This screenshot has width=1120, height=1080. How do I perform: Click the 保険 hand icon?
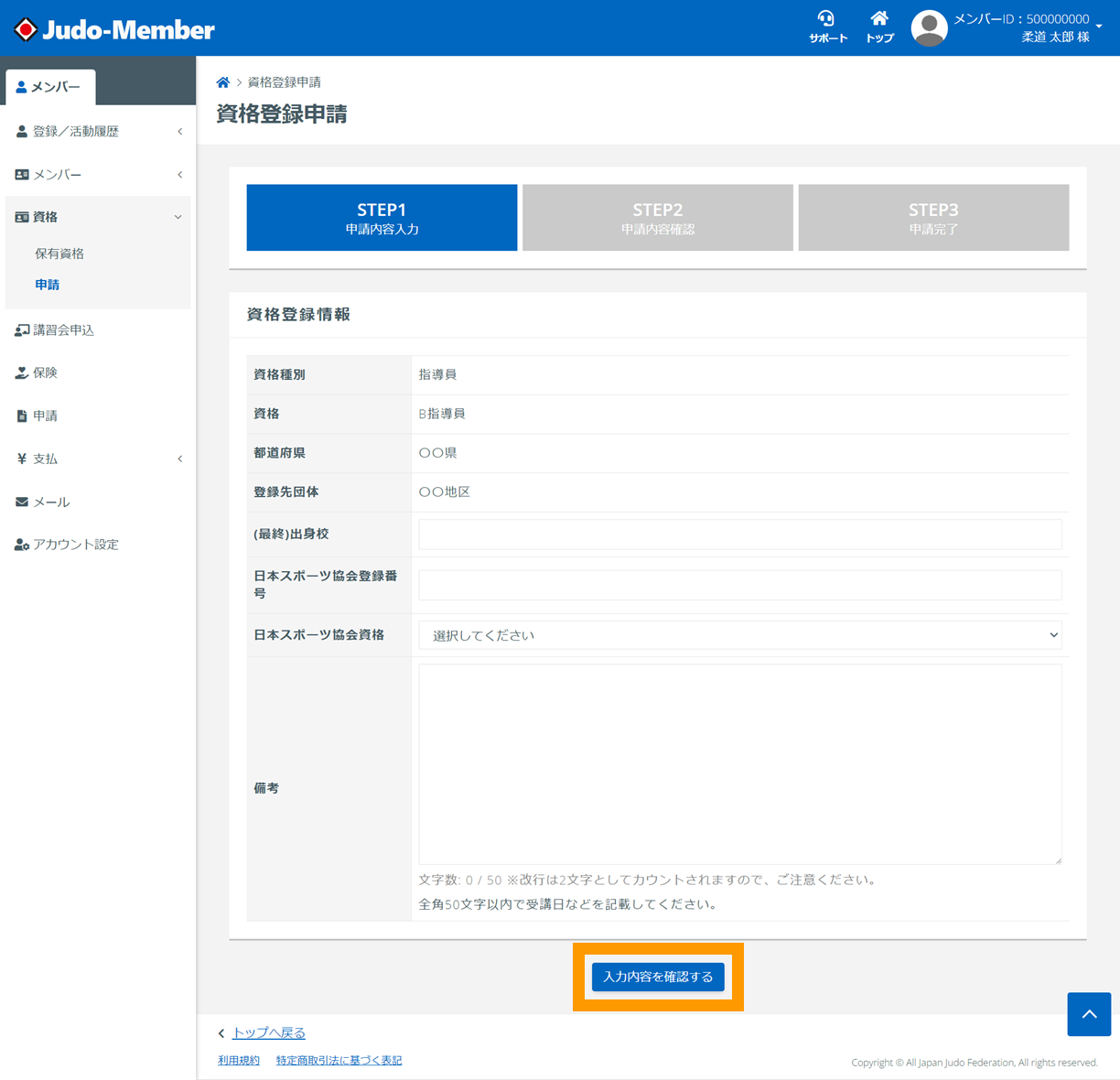point(22,373)
